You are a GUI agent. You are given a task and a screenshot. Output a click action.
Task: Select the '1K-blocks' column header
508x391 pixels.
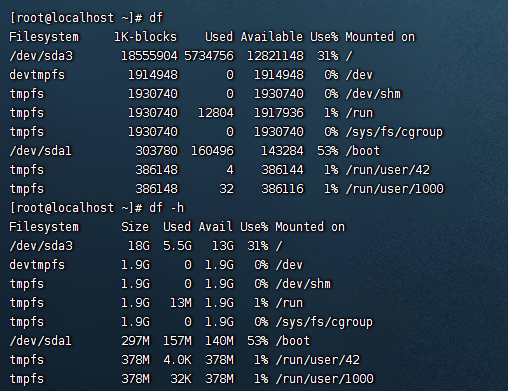click(x=145, y=37)
